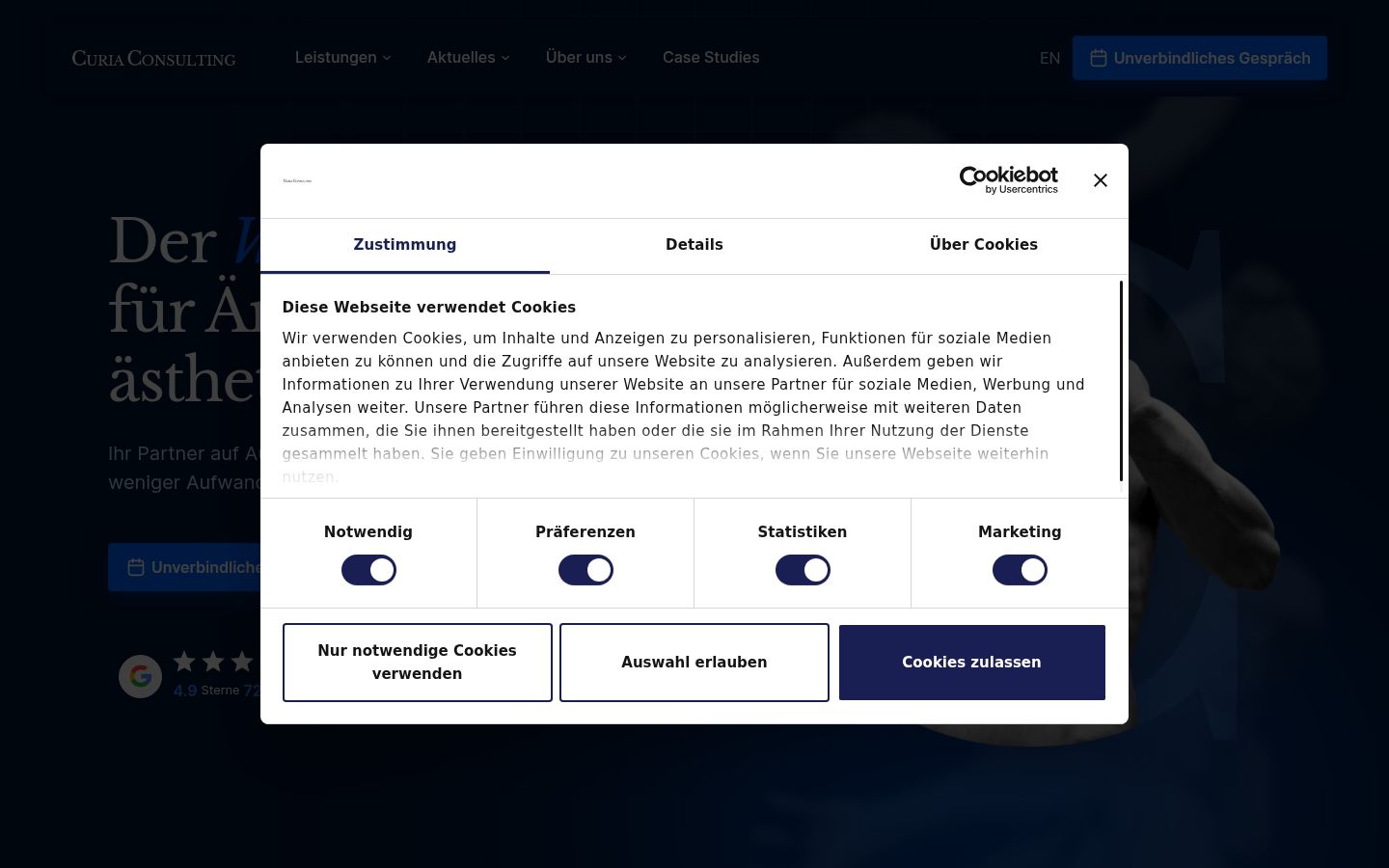Disable the Präferenzen cookies switch
This screenshot has height=868, width=1389.
[586, 570]
